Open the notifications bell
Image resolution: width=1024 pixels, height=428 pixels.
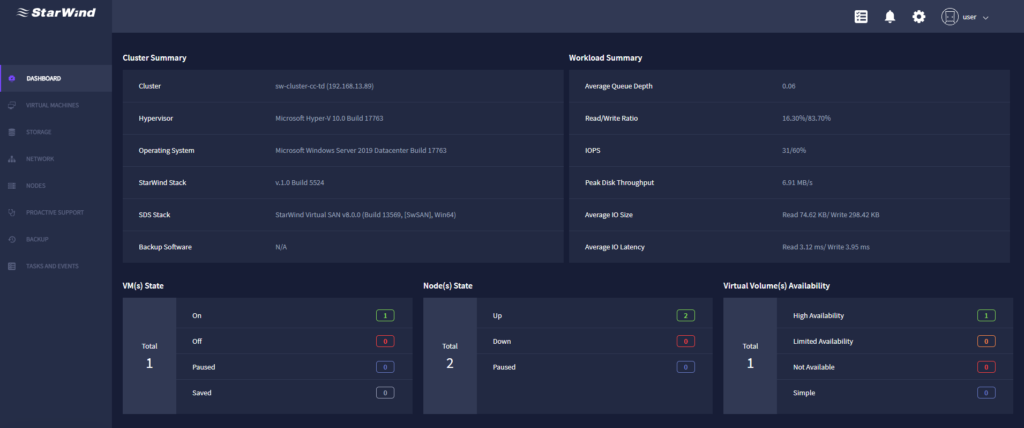click(x=889, y=17)
